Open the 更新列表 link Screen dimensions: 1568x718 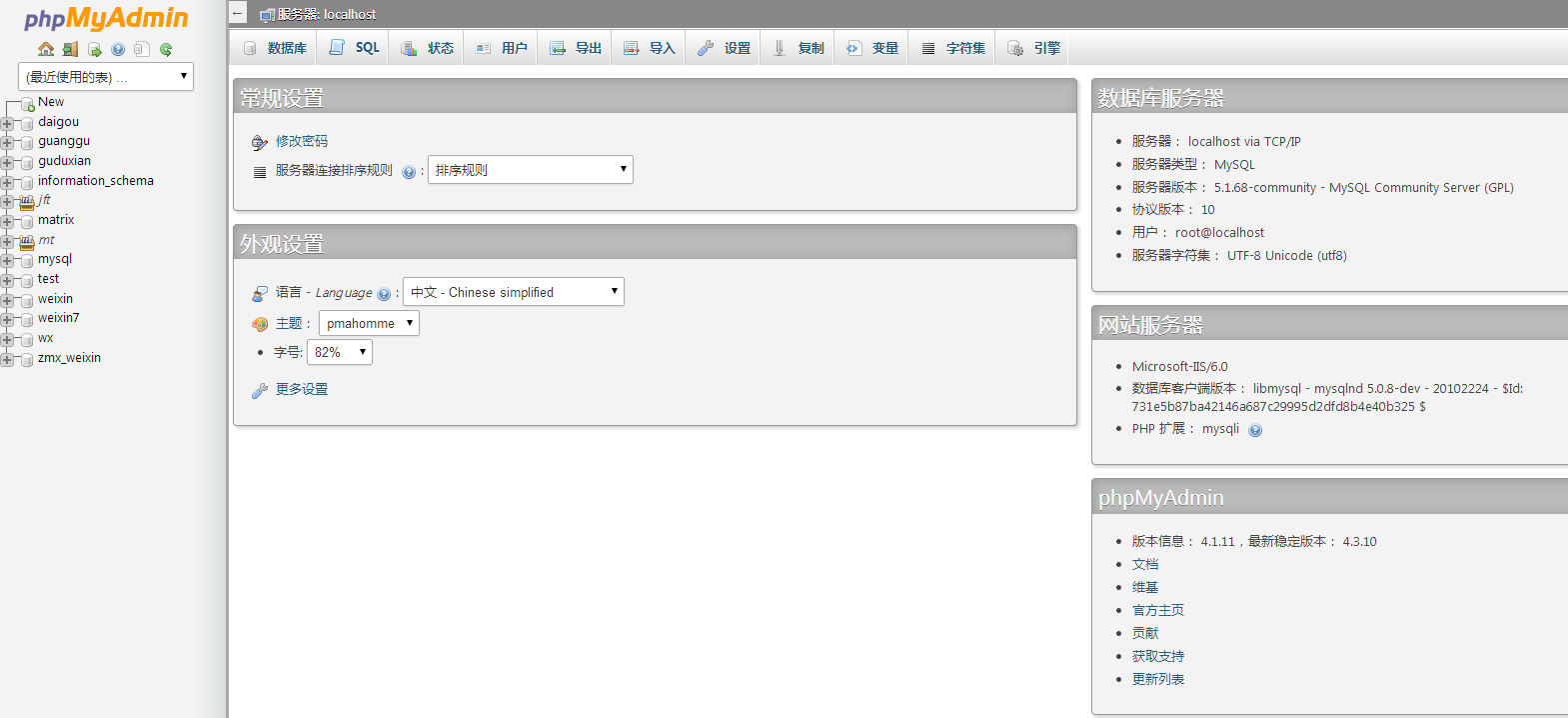[1158, 680]
